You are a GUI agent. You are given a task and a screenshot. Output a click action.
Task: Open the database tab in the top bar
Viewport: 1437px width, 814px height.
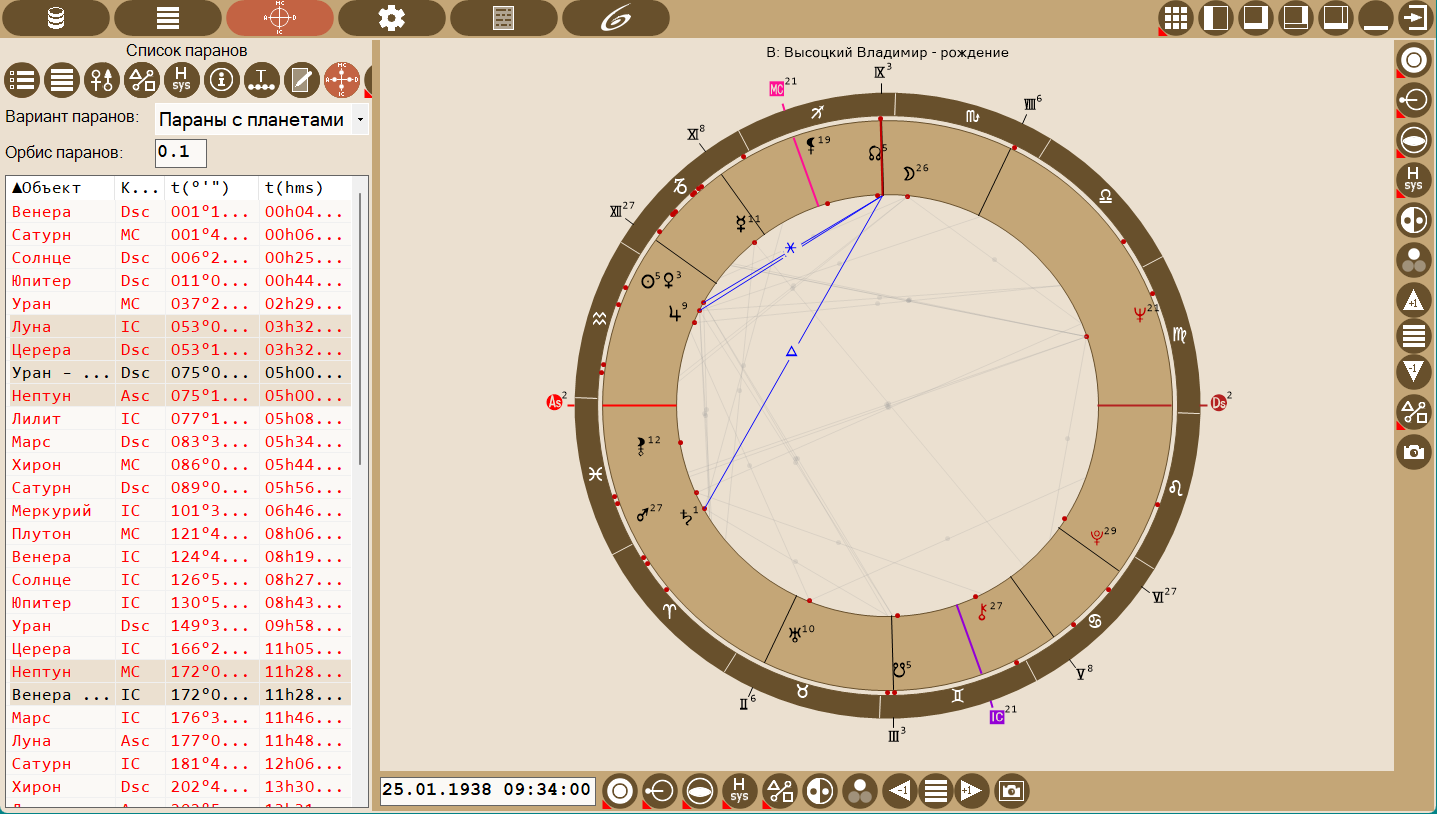coord(55,18)
